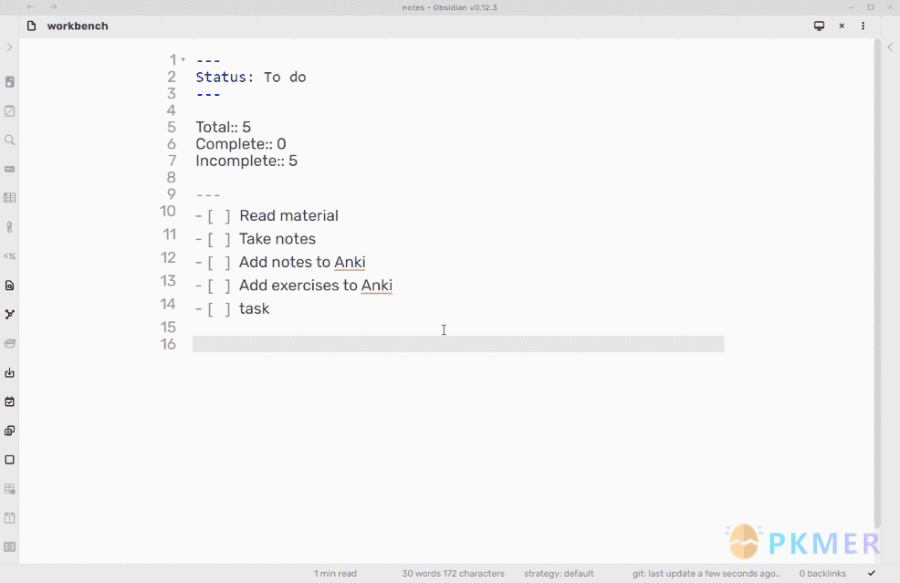Image resolution: width=900 pixels, height=583 pixels.
Task: Click the 'Total:: 5' line
Action: coord(223,127)
